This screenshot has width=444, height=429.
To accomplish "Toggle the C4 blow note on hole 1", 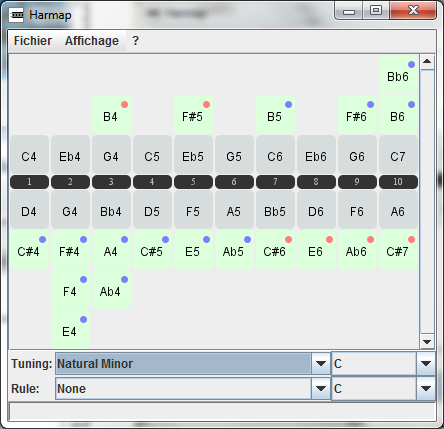I will (x=29, y=155).
